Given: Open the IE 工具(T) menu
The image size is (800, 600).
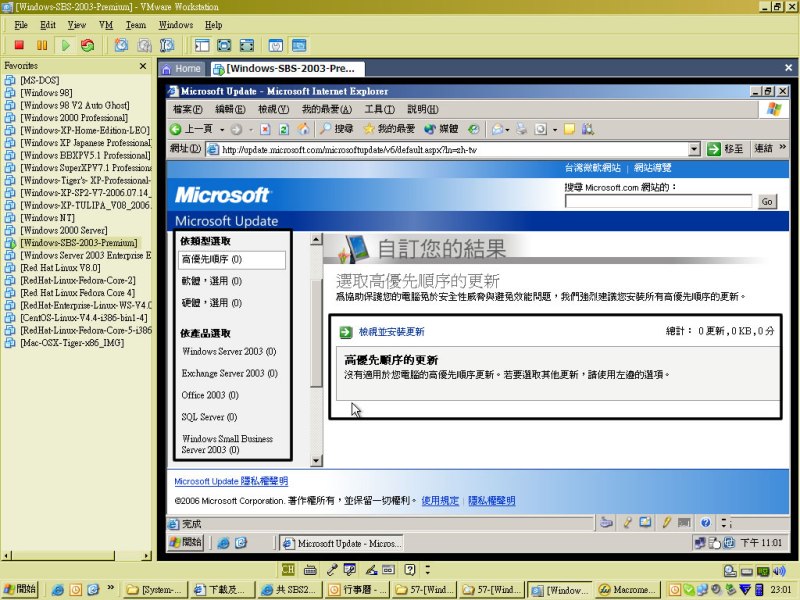Looking at the screenshot, I should (380, 109).
